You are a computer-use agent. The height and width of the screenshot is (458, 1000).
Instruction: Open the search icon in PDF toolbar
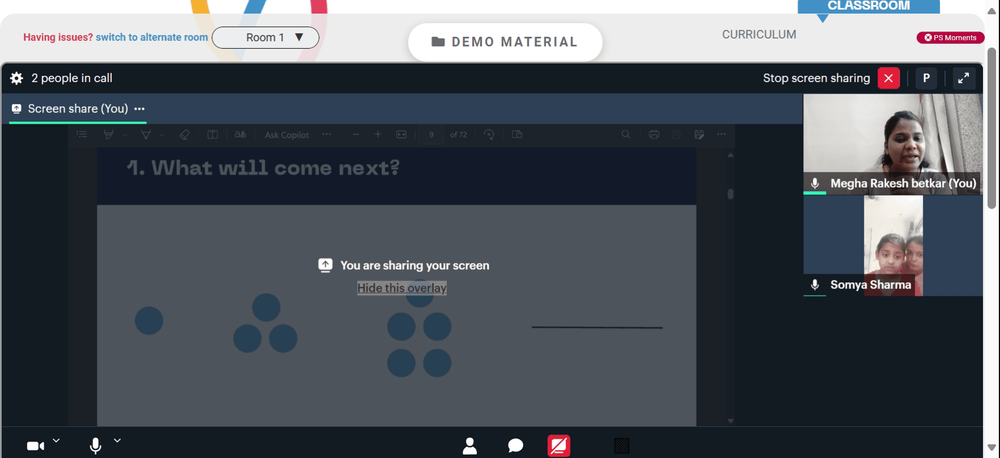(626, 135)
